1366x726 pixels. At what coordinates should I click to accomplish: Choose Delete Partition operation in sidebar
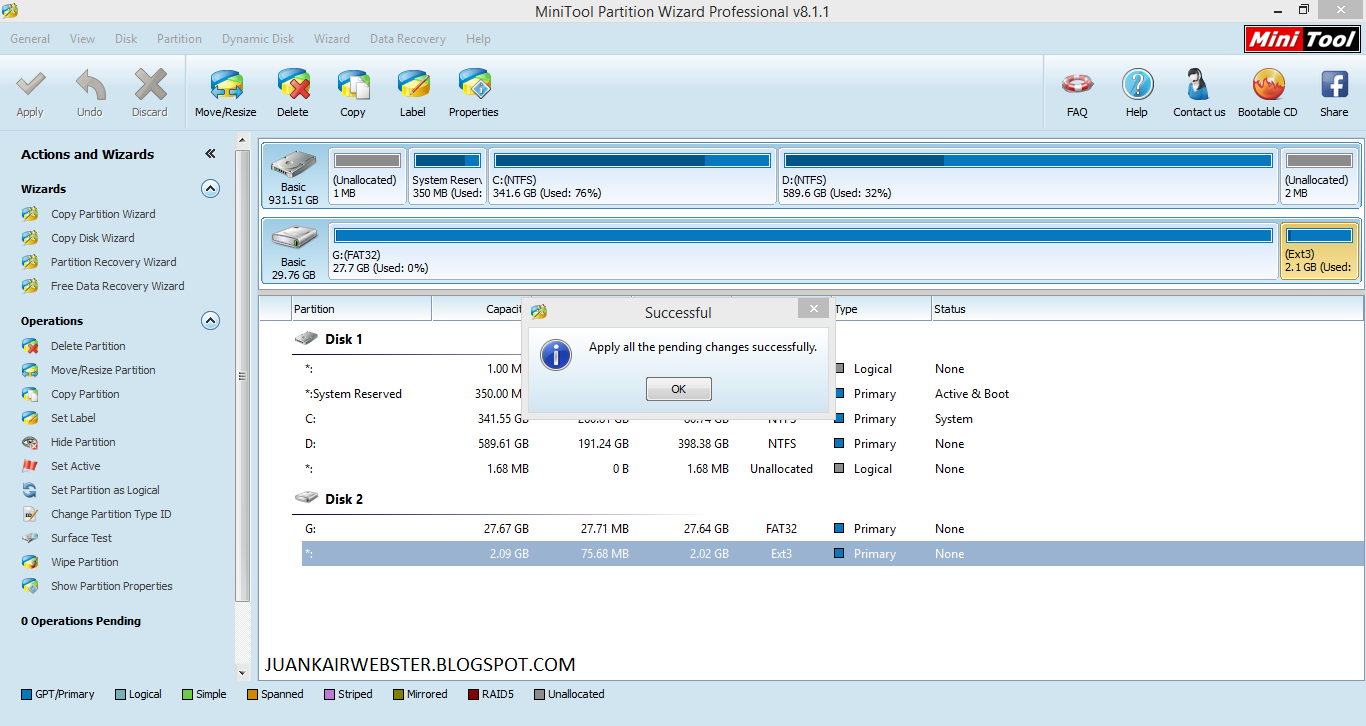(x=88, y=346)
